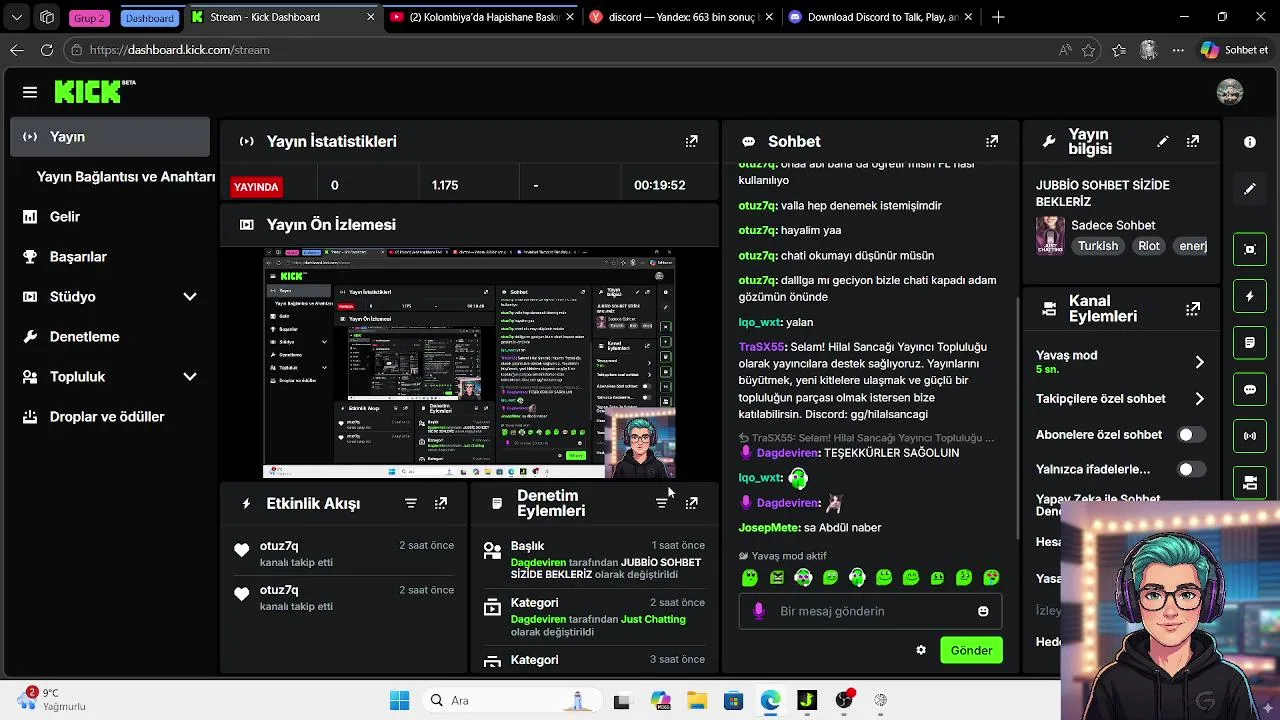The height and width of the screenshot is (720, 1280).
Task: Open chat settings gear icon
Action: [921, 650]
